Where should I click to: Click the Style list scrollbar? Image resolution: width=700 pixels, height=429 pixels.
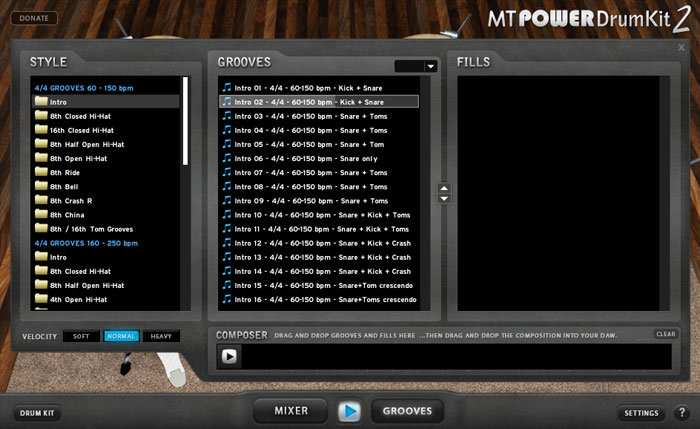click(185, 121)
